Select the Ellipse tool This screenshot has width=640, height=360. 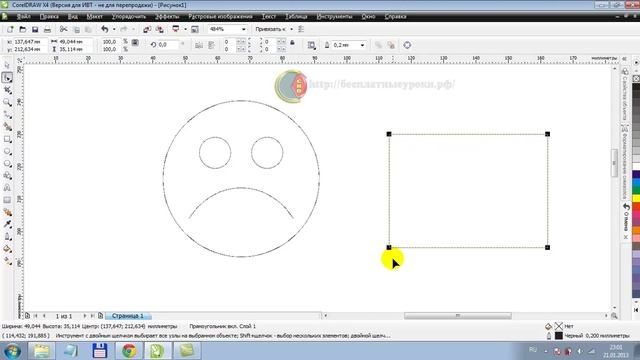[x=7, y=151]
